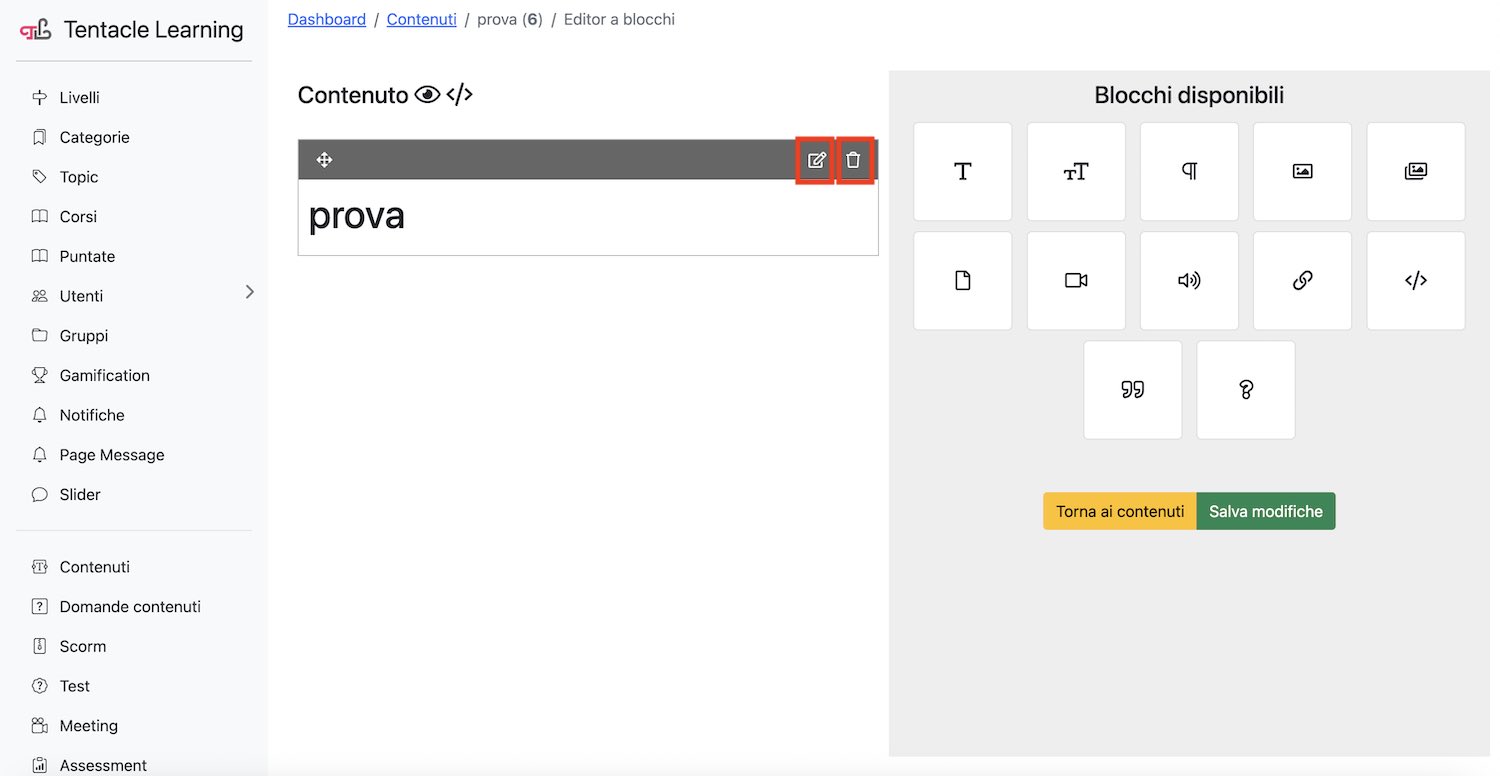Open Gamification from the sidebar
The width and height of the screenshot is (1500, 776).
click(102, 375)
